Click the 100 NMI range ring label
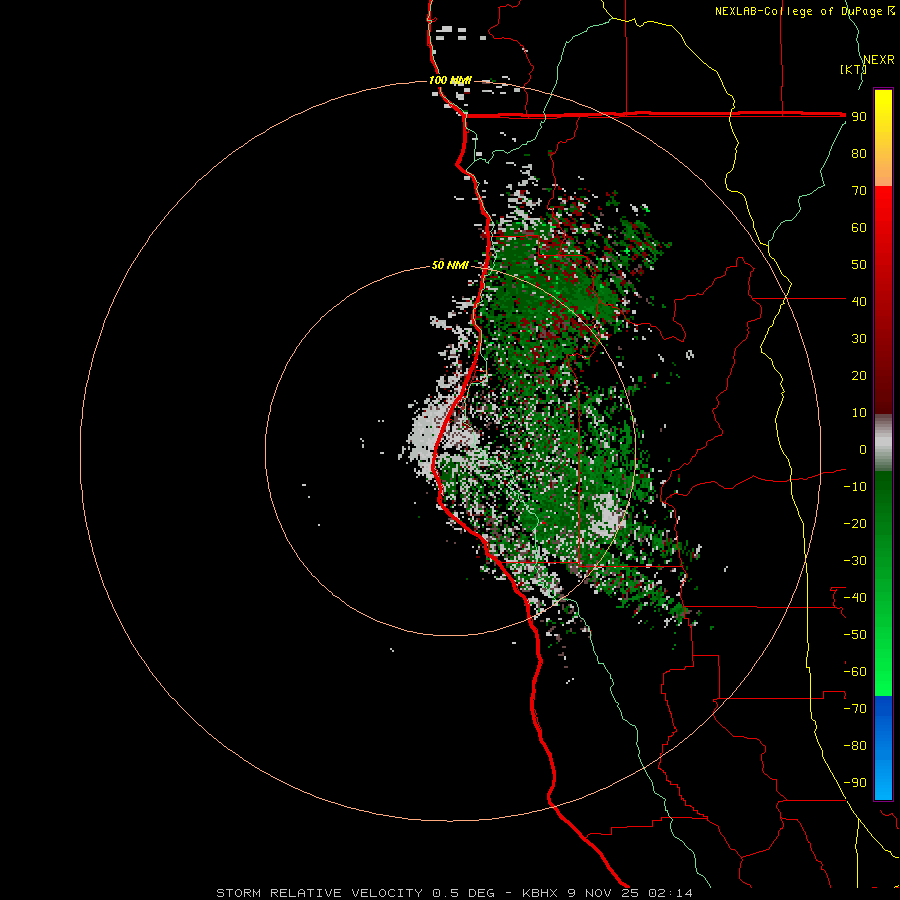 [450, 80]
